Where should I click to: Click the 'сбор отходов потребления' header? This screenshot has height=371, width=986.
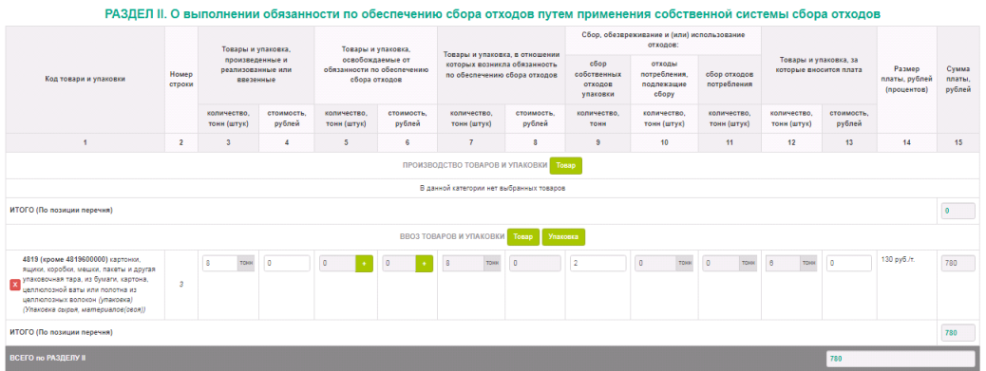729,79
